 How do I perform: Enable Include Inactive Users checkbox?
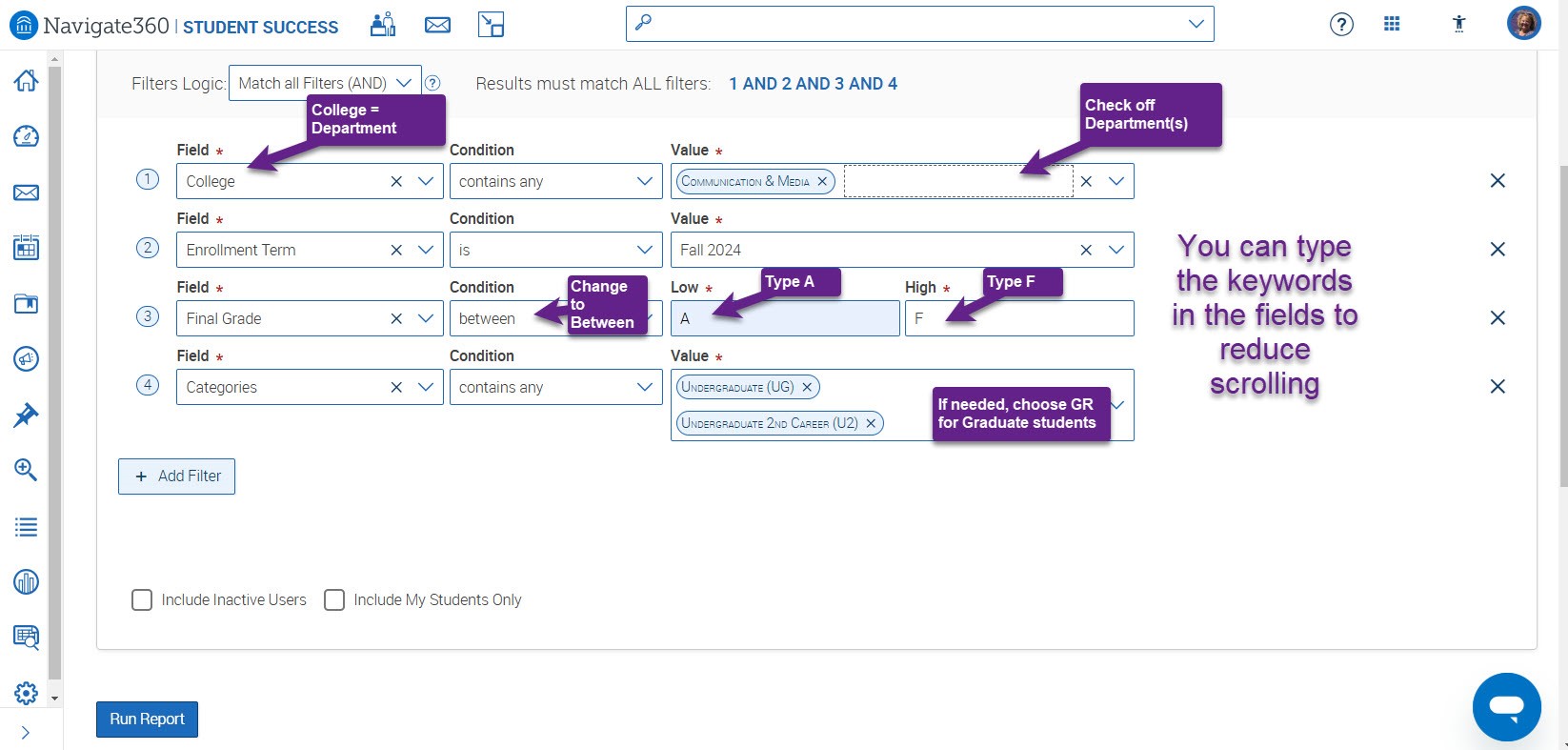(142, 600)
